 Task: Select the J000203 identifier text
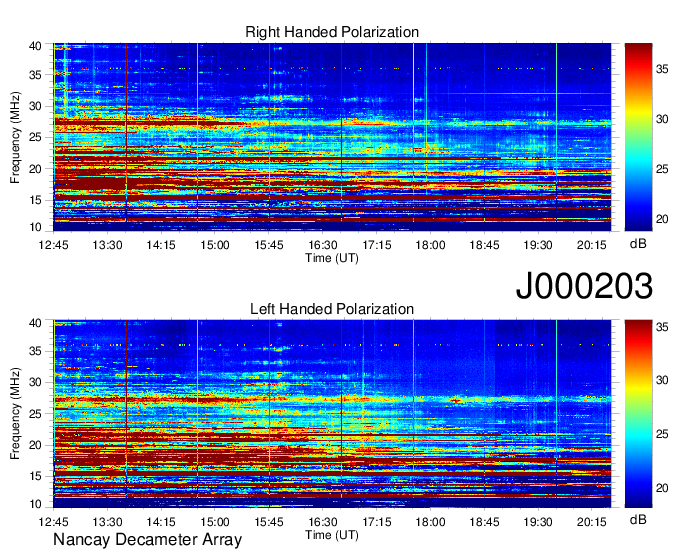(x=584, y=286)
